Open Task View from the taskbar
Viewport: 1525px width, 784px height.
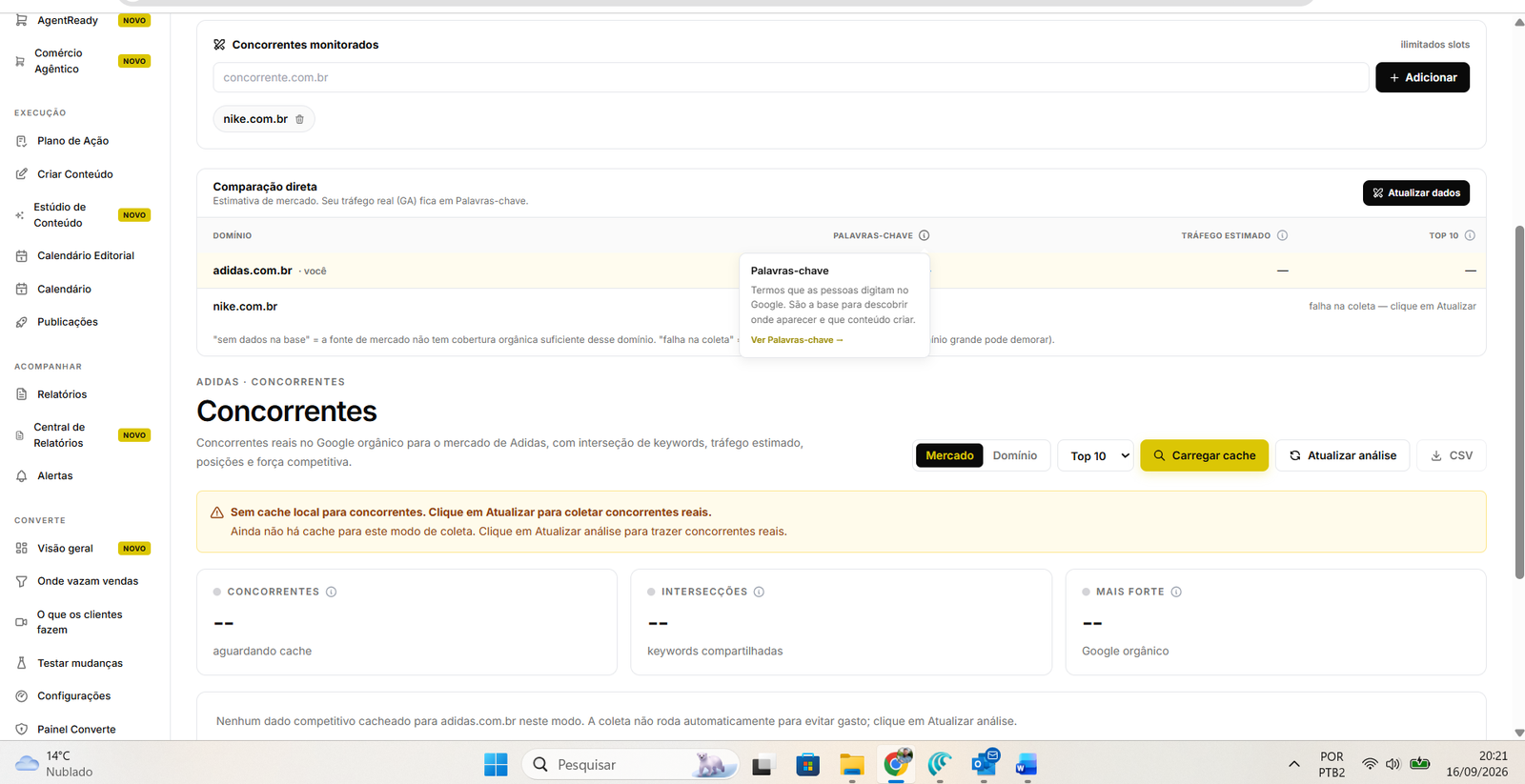coord(762,764)
